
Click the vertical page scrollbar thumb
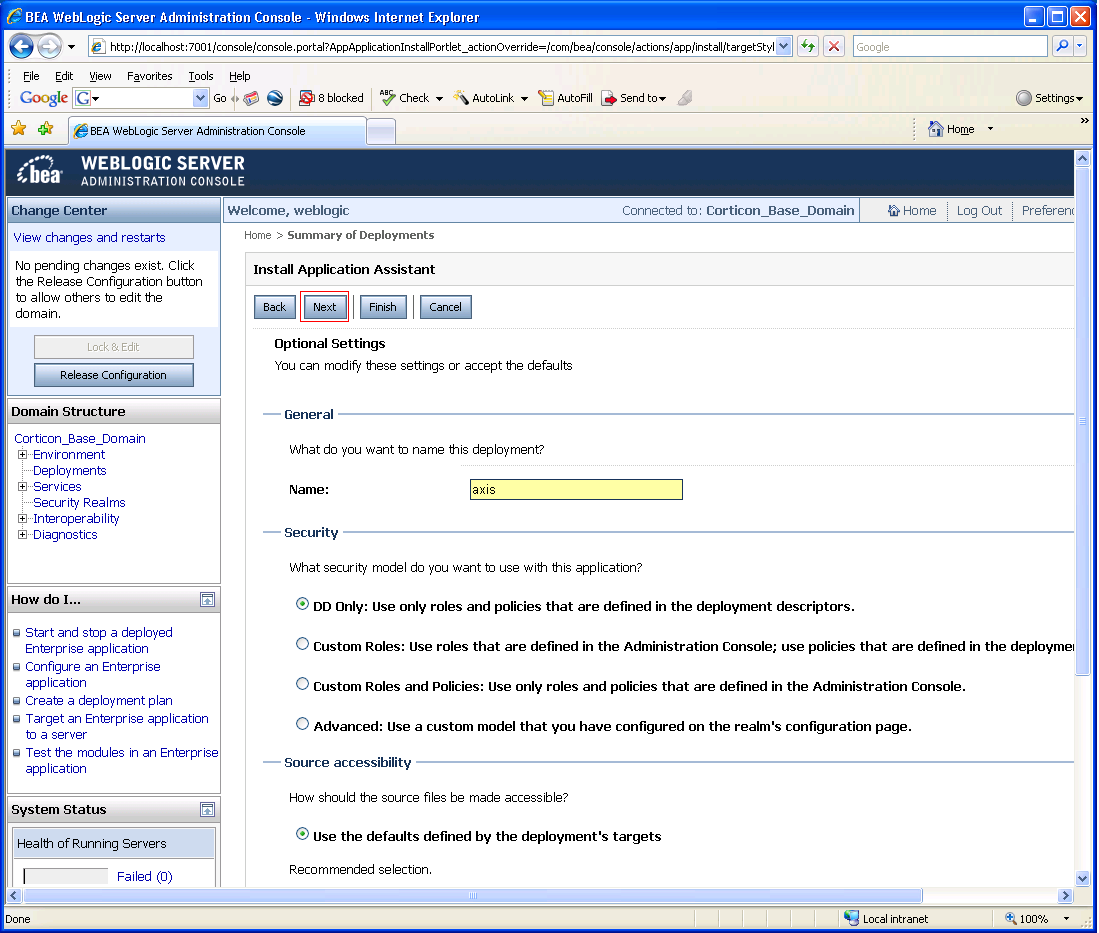pyautogui.click(x=1083, y=421)
